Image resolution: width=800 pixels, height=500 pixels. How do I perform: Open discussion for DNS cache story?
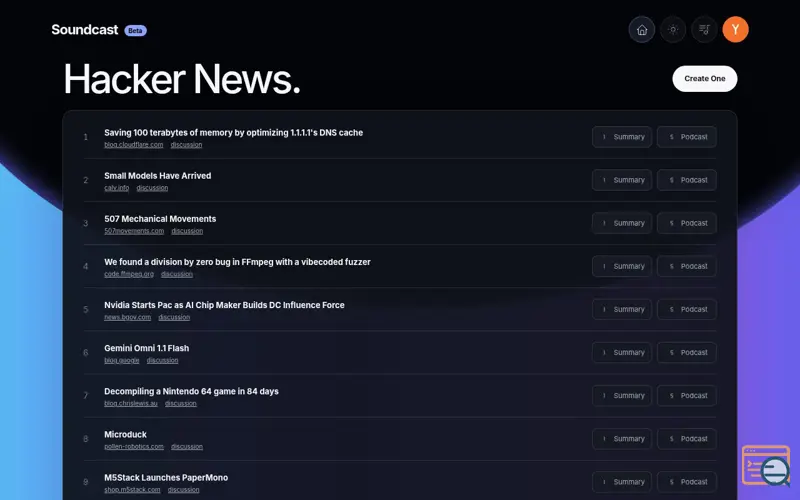186,145
